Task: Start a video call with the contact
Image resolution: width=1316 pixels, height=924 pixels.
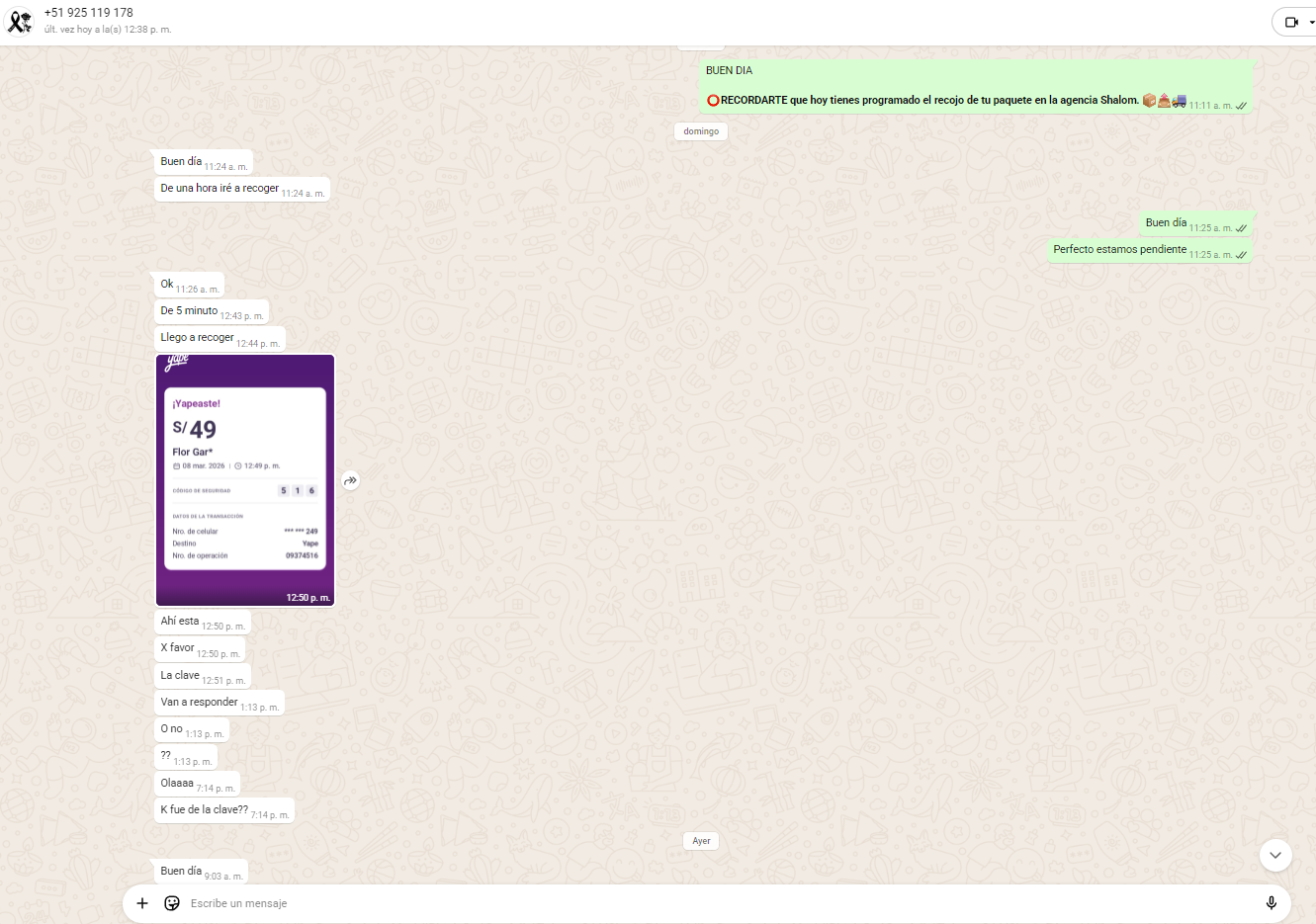Action: click(1290, 22)
